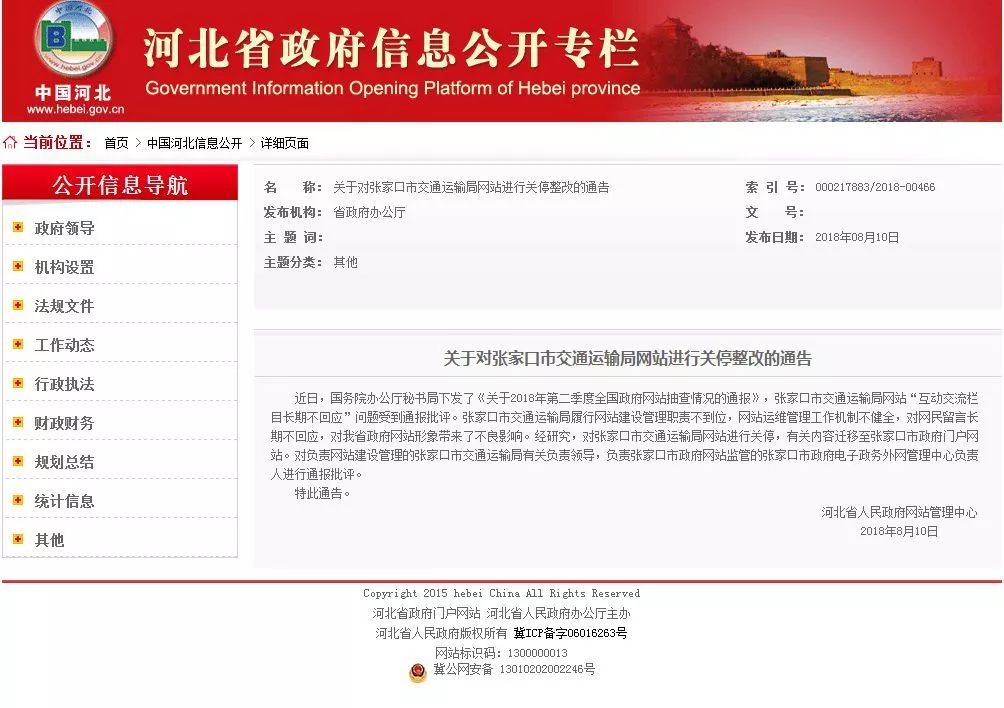Click the 河北省人民政府办公厅主办 footer text

tap(559, 613)
